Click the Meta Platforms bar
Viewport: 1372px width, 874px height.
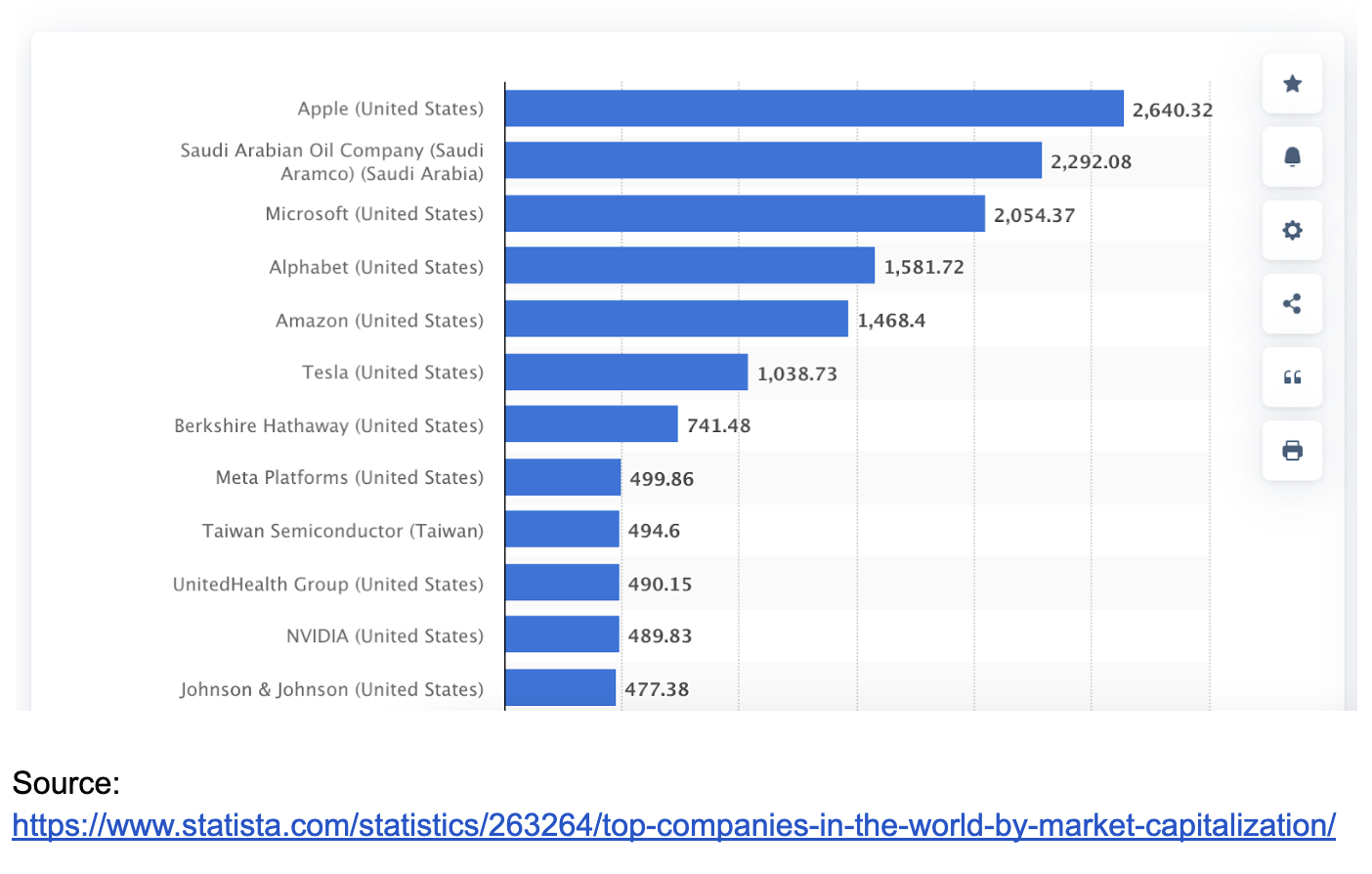[563, 477]
